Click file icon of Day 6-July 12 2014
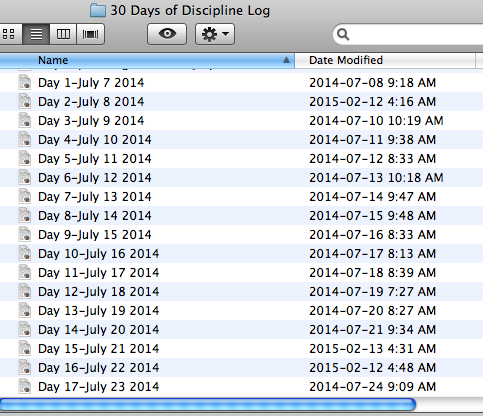Screen dimensions: 483x416 click(x=25, y=177)
